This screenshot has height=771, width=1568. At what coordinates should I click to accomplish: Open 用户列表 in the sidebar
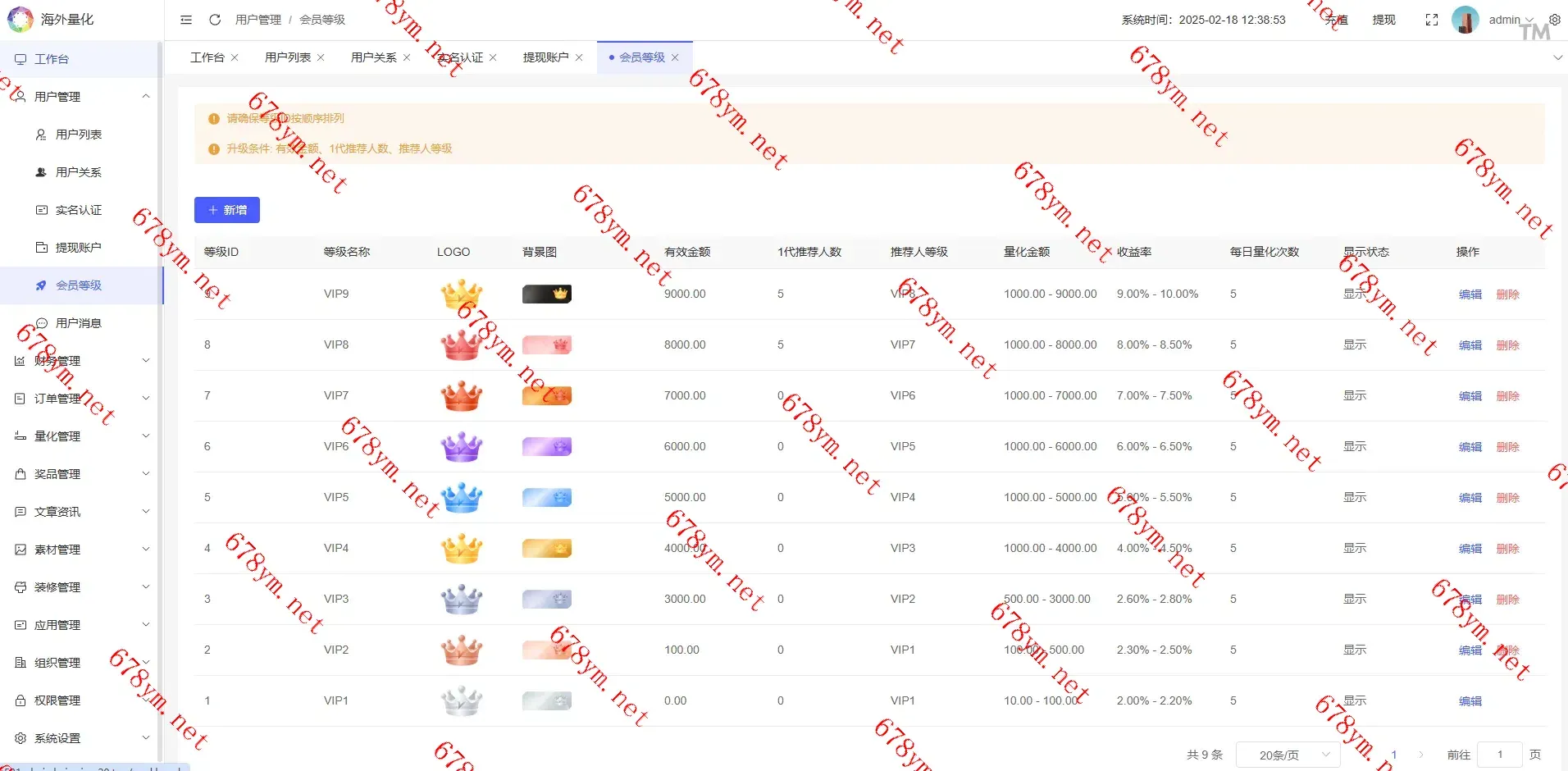tap(79, 135)
